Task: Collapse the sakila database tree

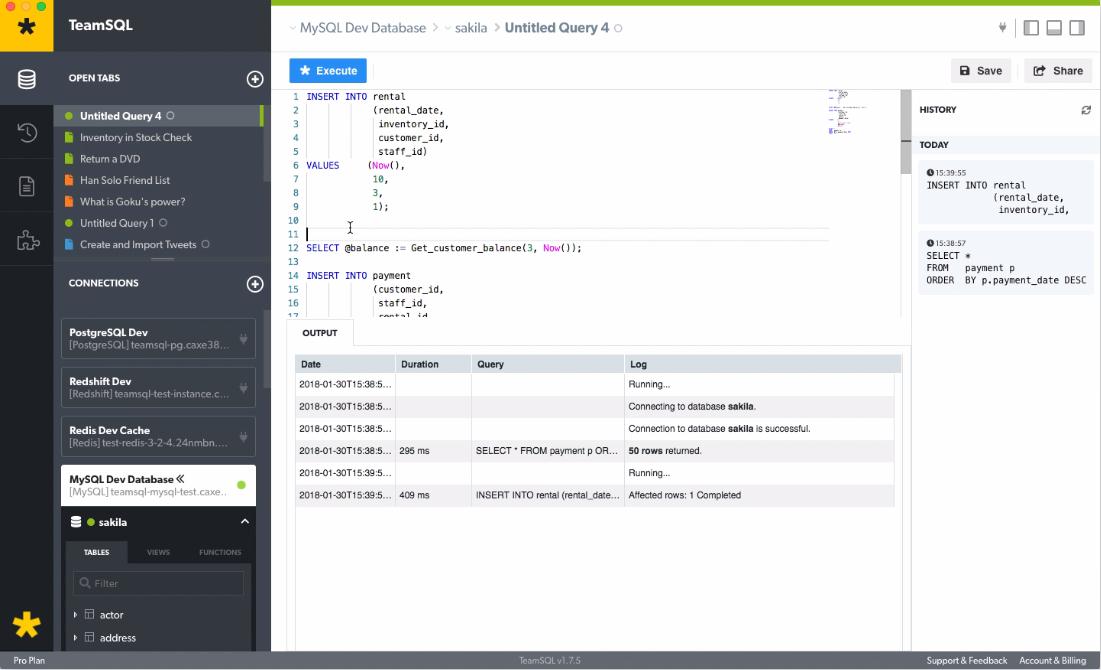Action: (244, 522)
